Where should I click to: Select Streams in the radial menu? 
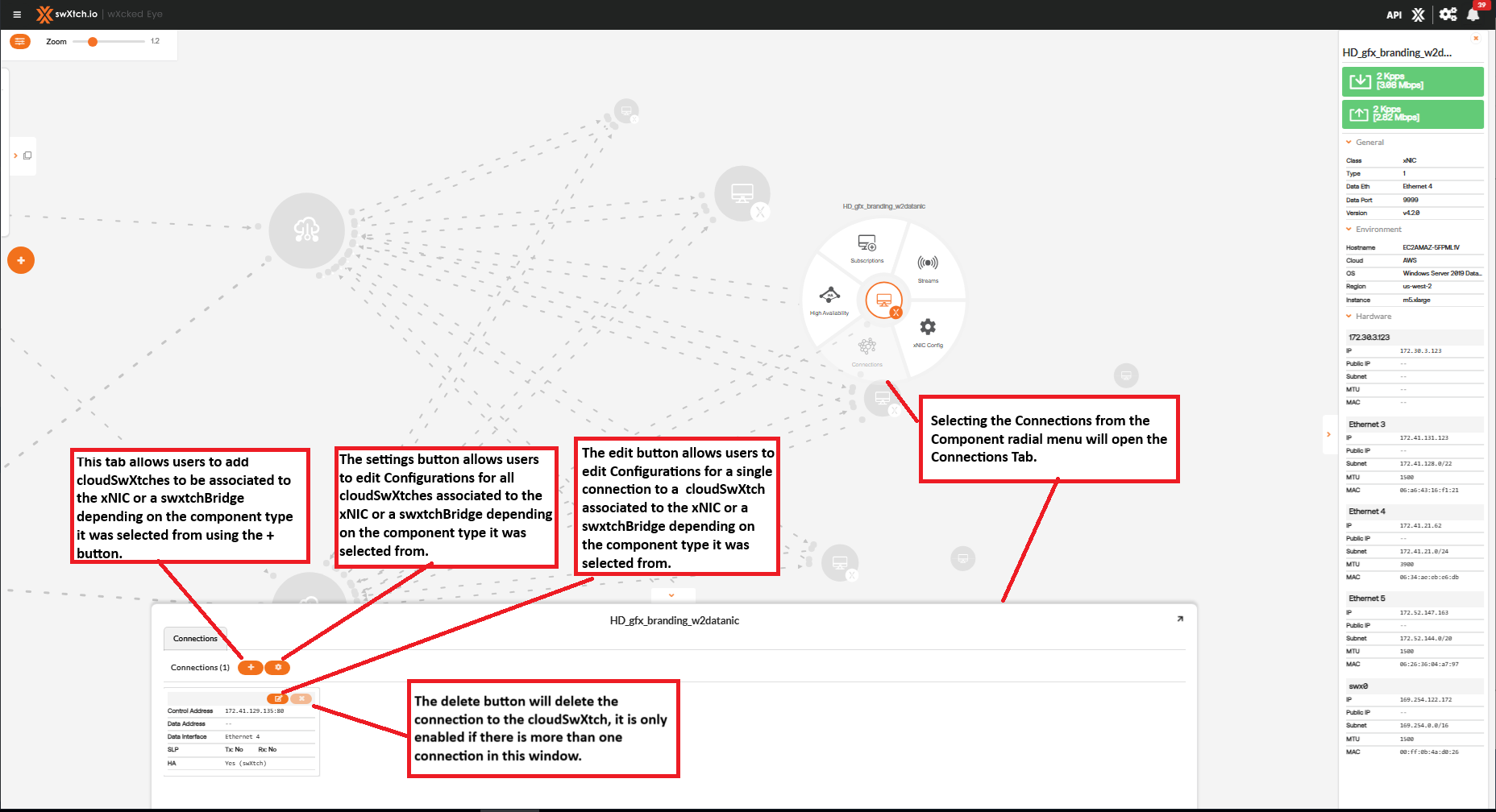pyautogui.click(x=928, y=265)
